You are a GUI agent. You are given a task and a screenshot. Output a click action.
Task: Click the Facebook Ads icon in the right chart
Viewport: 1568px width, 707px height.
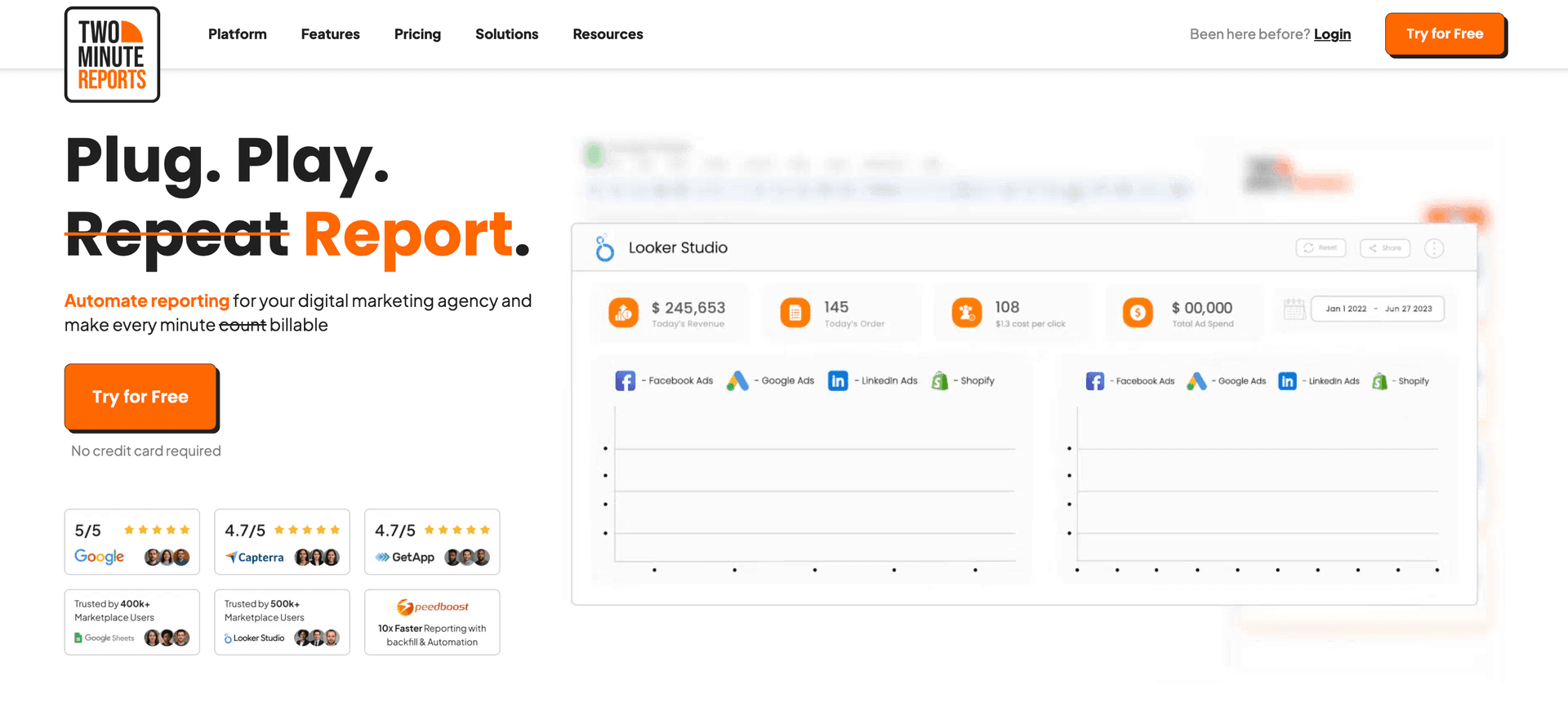1095,381
